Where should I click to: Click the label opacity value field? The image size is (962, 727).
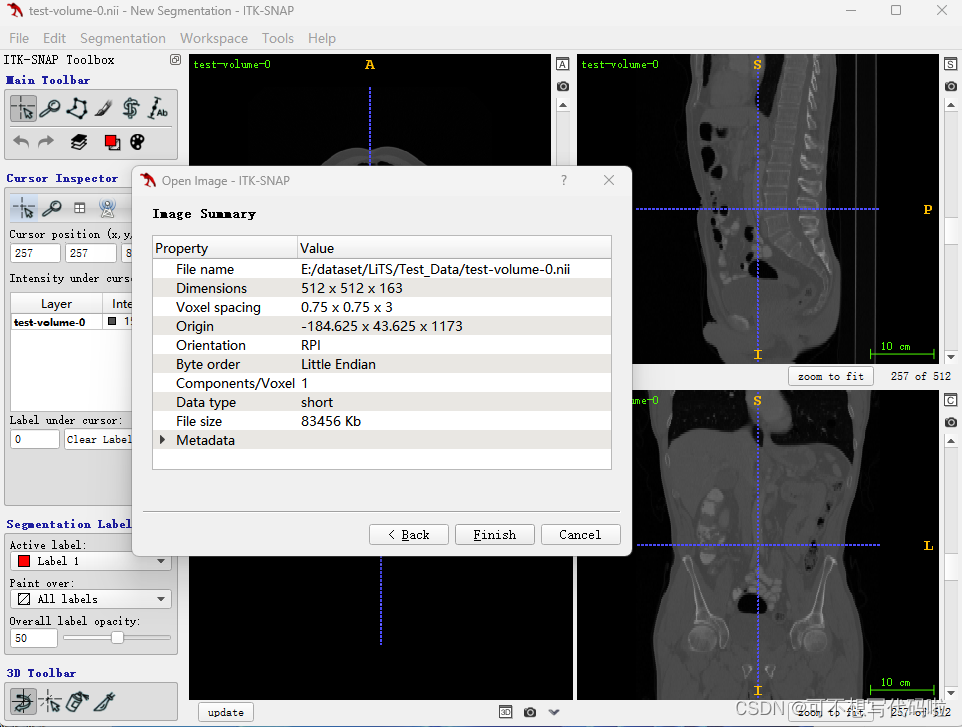pyautogui.click(x=34, y=638)
